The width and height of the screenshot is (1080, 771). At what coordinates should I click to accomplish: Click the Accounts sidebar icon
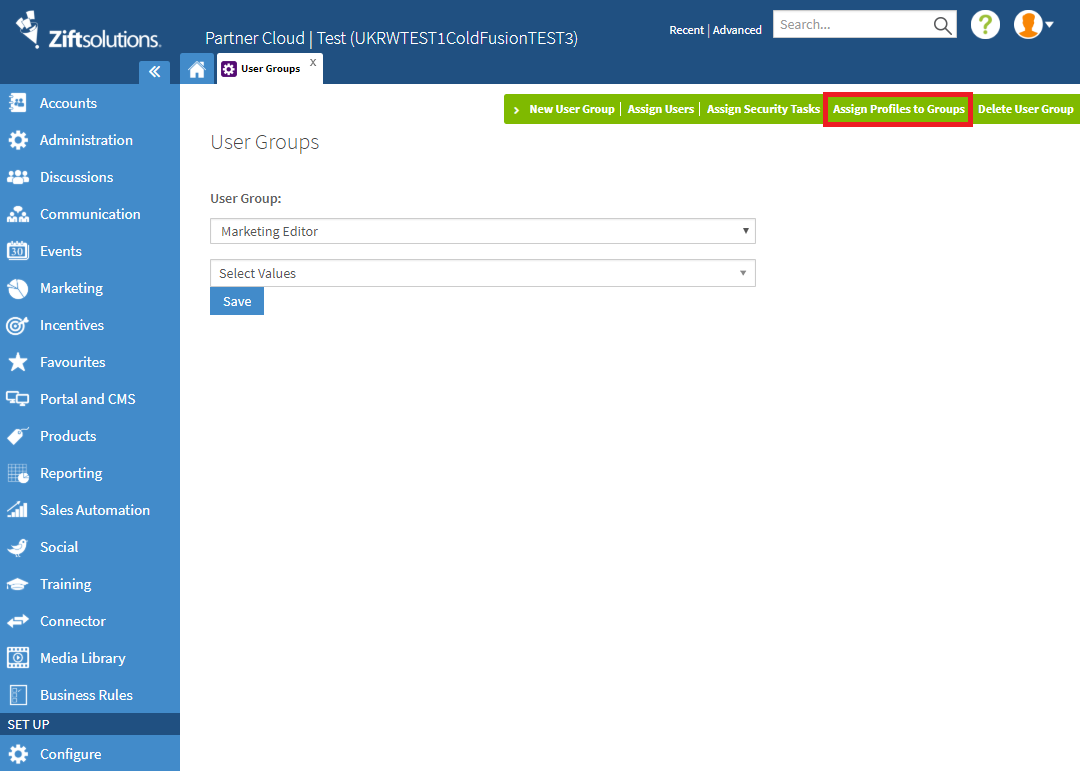[18, 103]
